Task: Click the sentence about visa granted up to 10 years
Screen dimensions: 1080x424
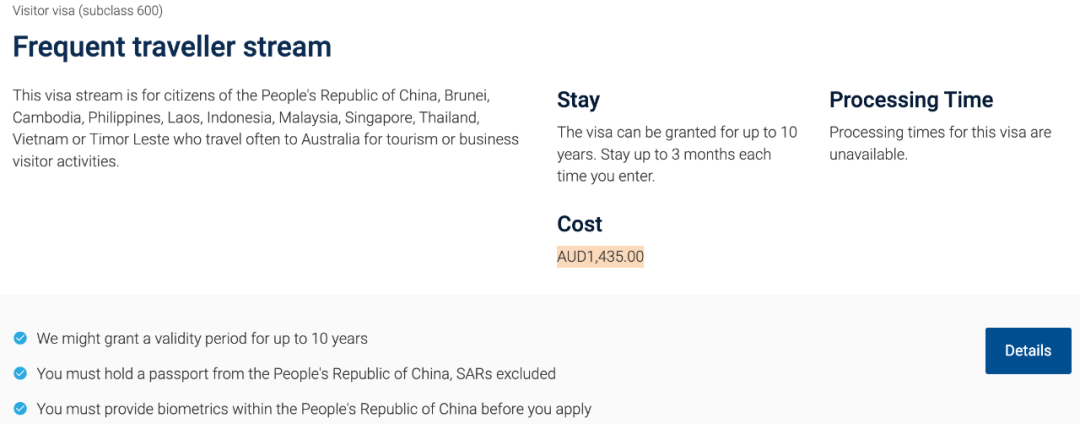Action: [x=677, y=143]
